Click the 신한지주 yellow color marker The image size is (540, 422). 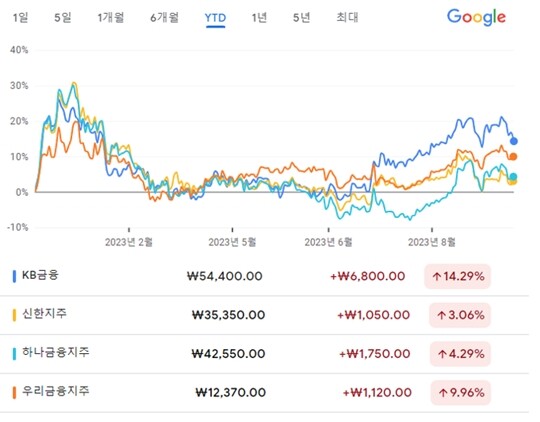click(14, 315)
